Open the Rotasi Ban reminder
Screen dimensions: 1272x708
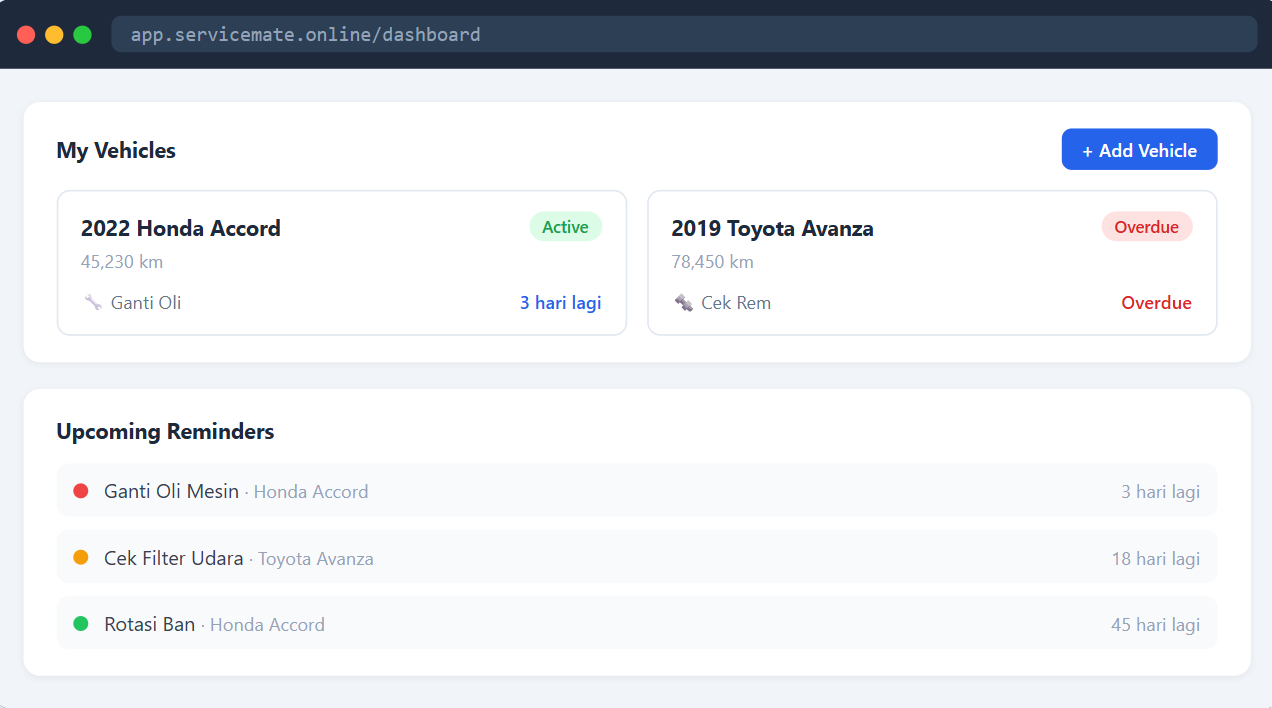637,623
